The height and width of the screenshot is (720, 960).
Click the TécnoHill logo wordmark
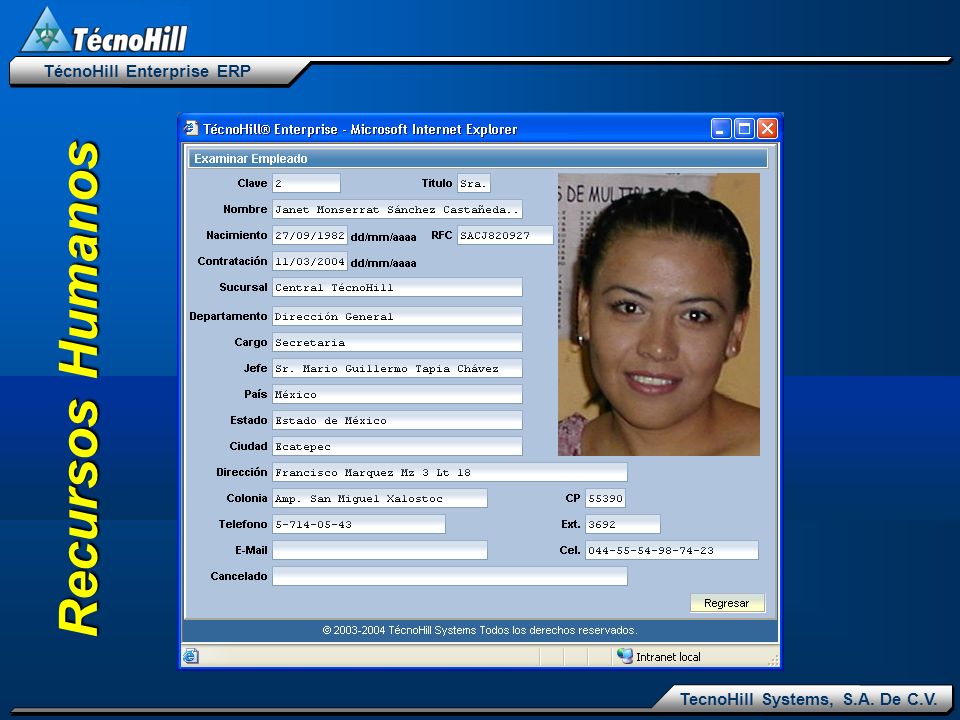click(129, 39)
